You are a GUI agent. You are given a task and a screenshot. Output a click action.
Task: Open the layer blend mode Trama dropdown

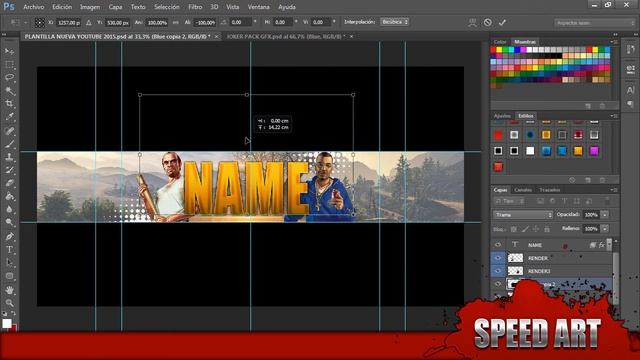pyautogui.click(x=523, y=215)
